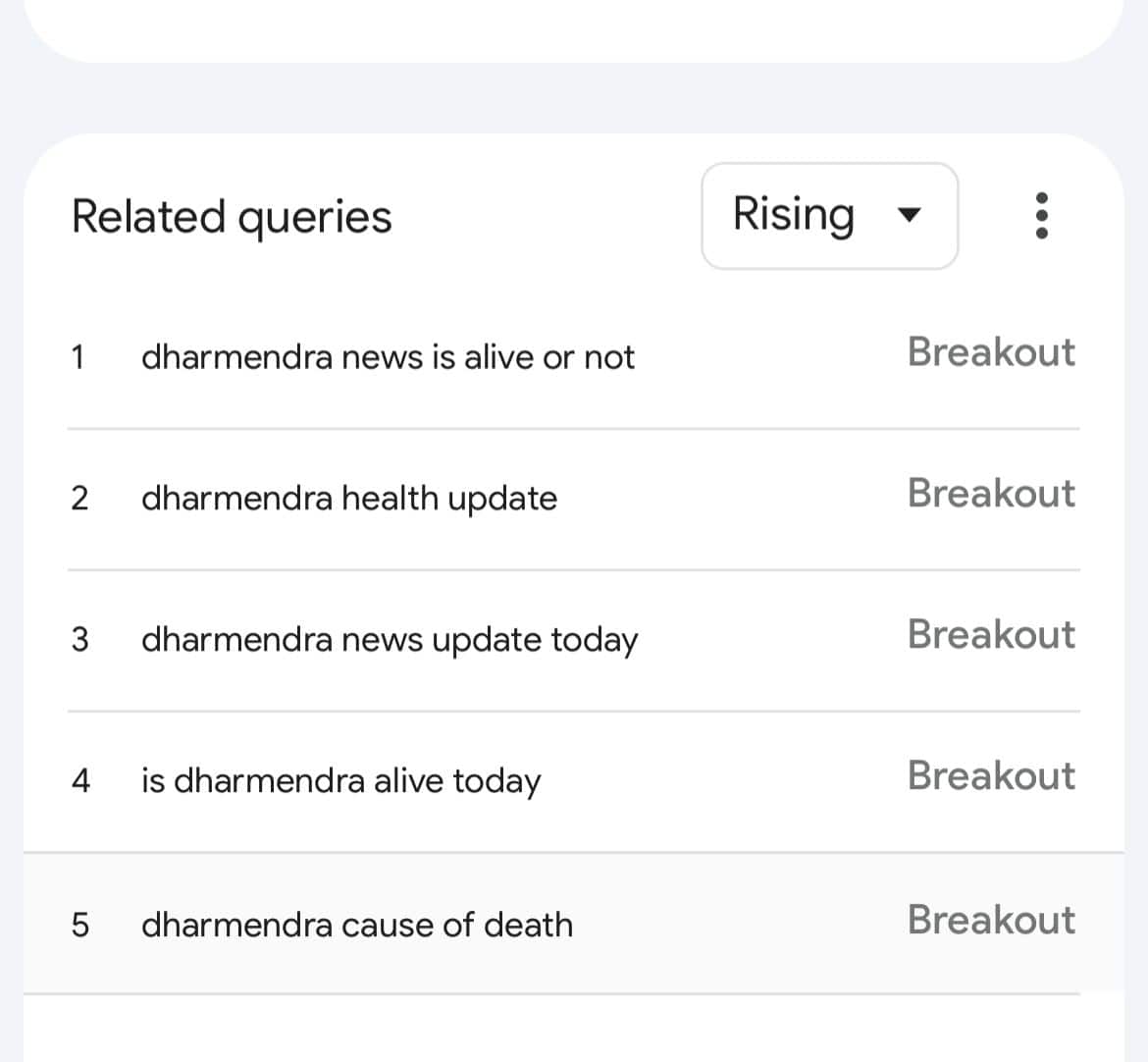Viewport: 1148px width, 1062px height.
Task: Click Breakout for is dharmendra alive today
Action: point(990,776)
